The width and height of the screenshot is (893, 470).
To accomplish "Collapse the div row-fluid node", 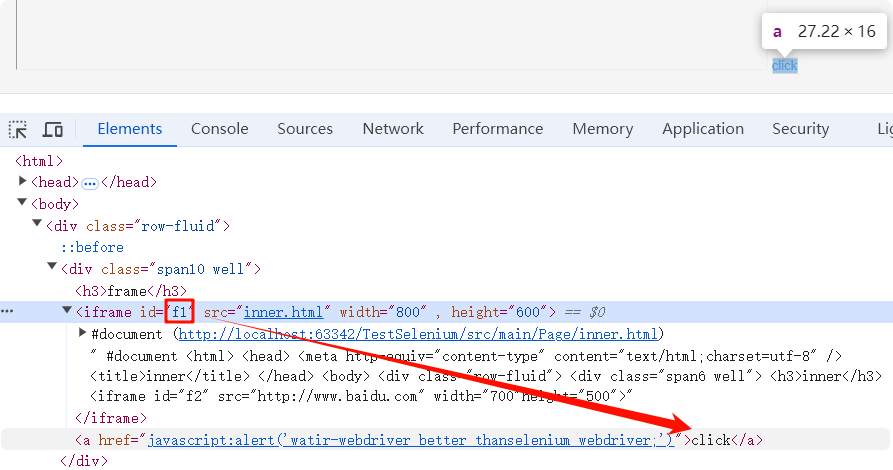I will coord(37,223).
